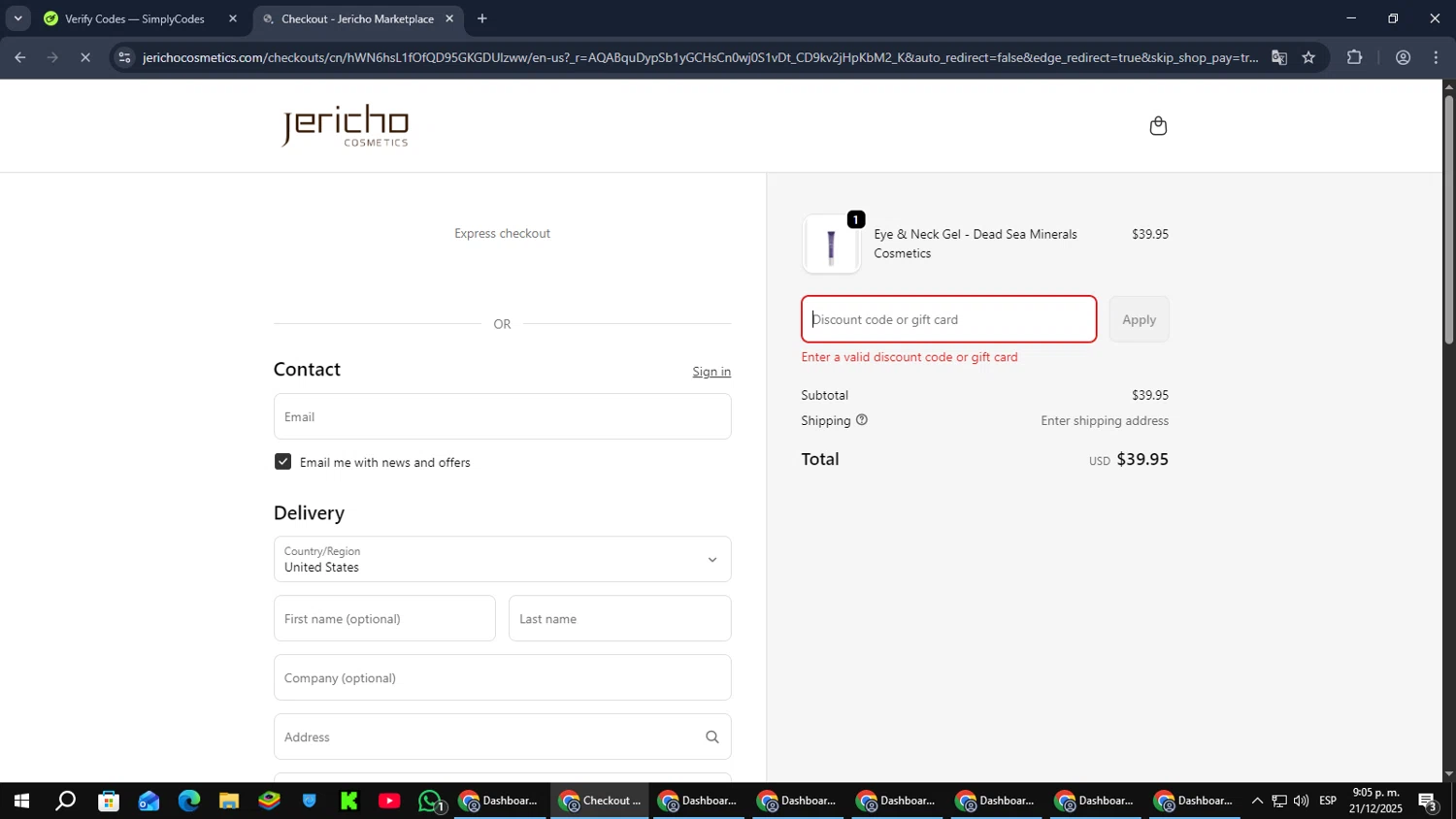This screenshot has height=819, width=1456.
Task: Open the blue shield app in taskbar
Action: pyautogui.click(x=309, y=801)
